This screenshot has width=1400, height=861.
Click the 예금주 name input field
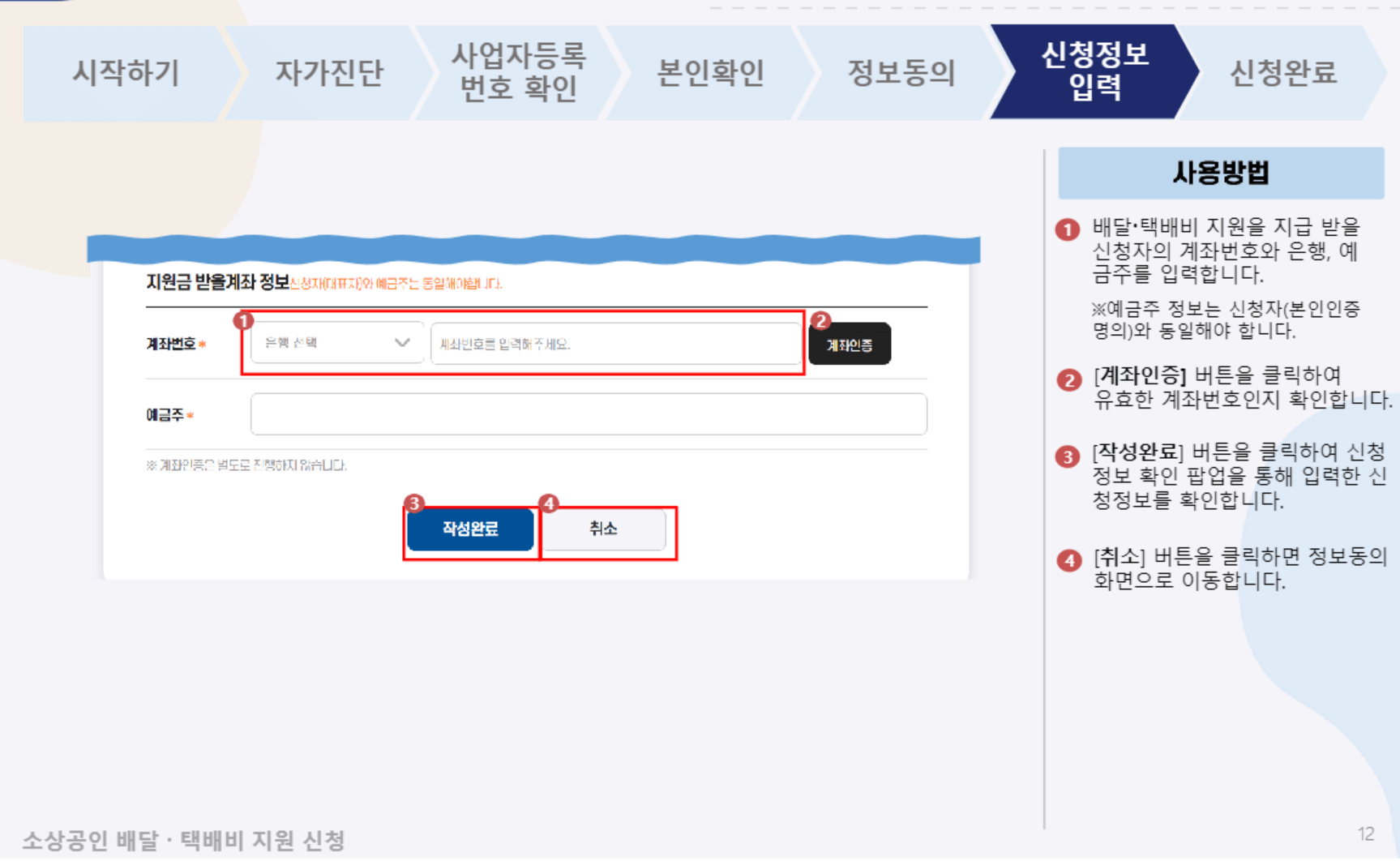[x=589, y=414]
